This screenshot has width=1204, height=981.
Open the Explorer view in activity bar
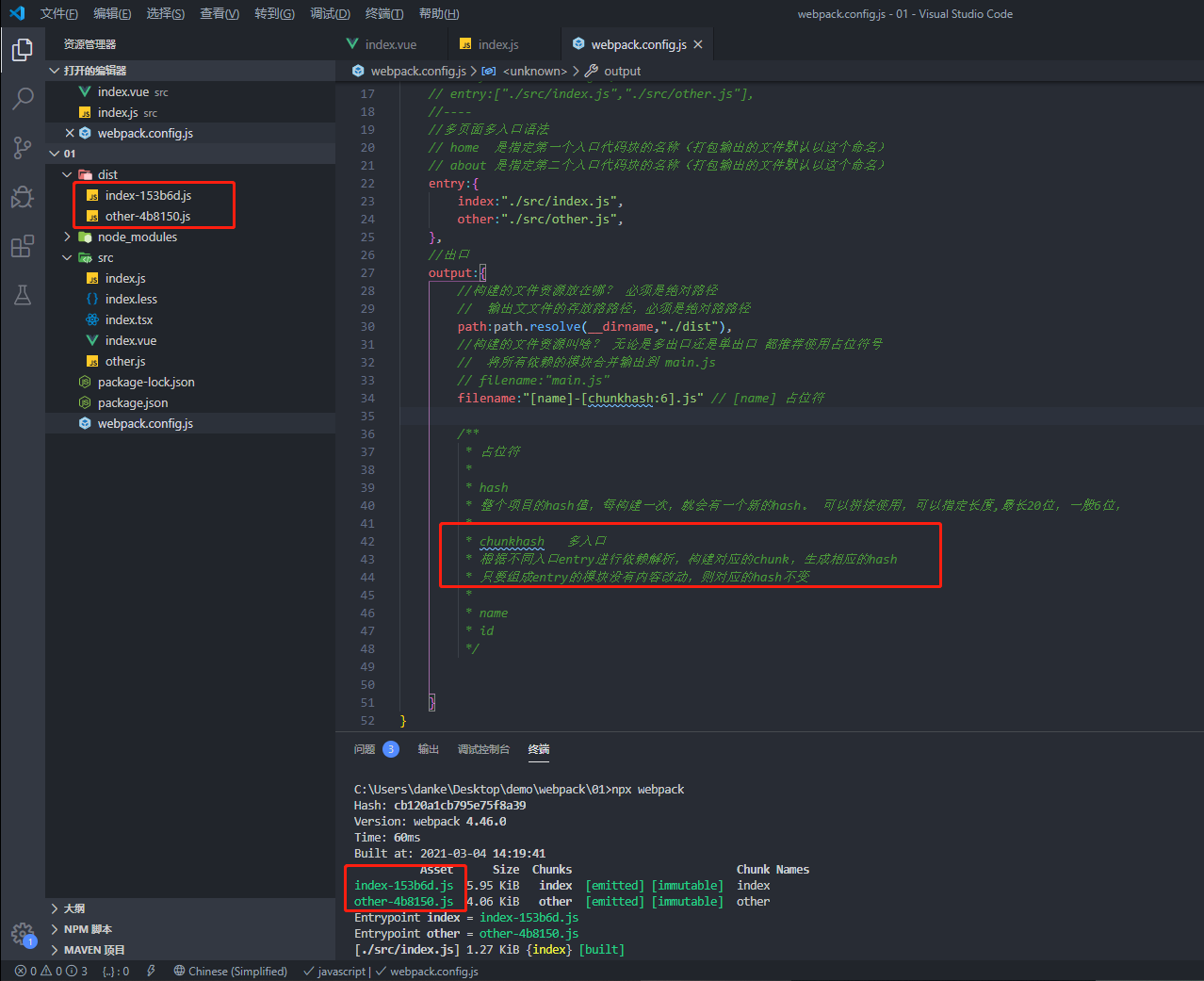point(23,49)
